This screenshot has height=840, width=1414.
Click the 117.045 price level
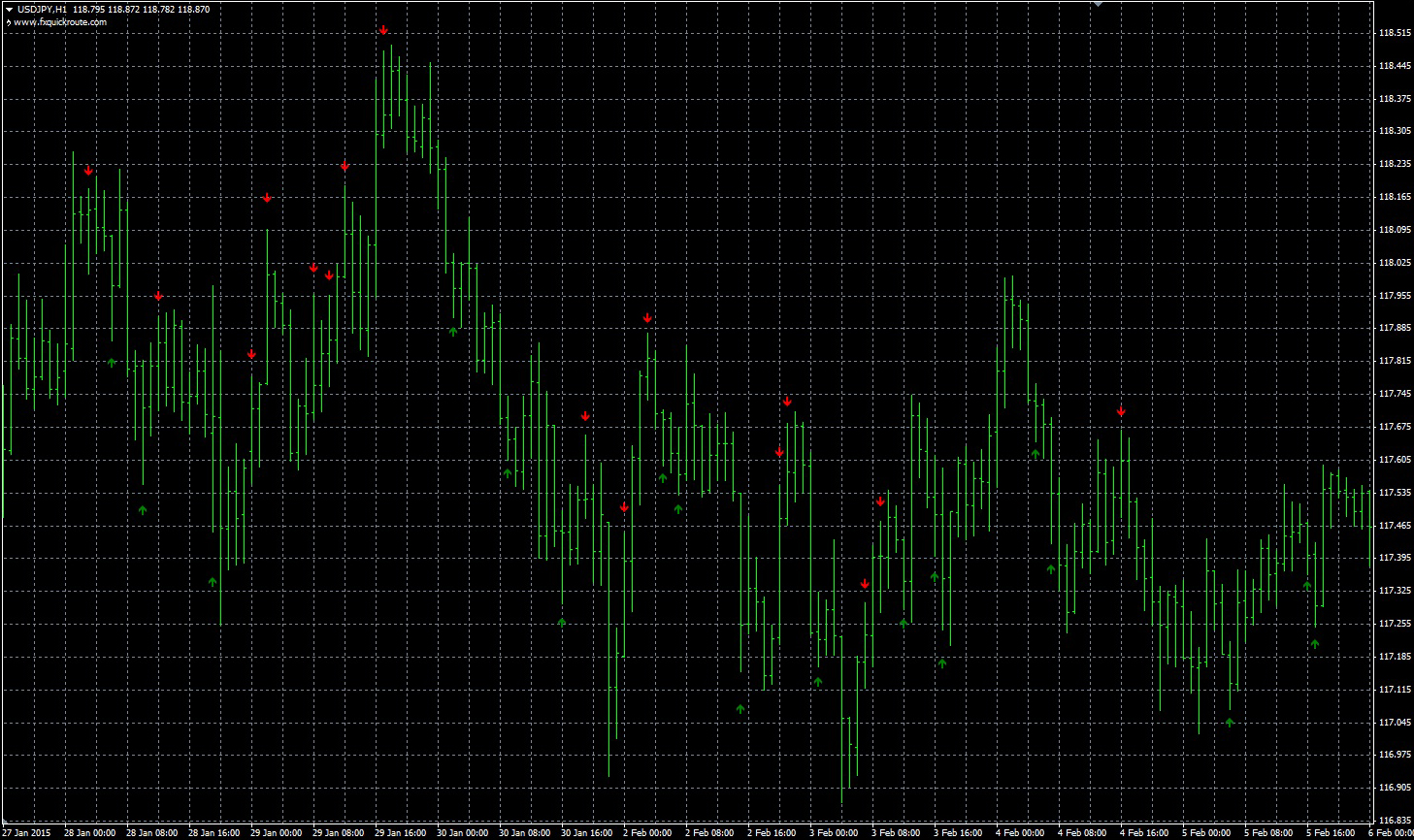click(1394, 723)
